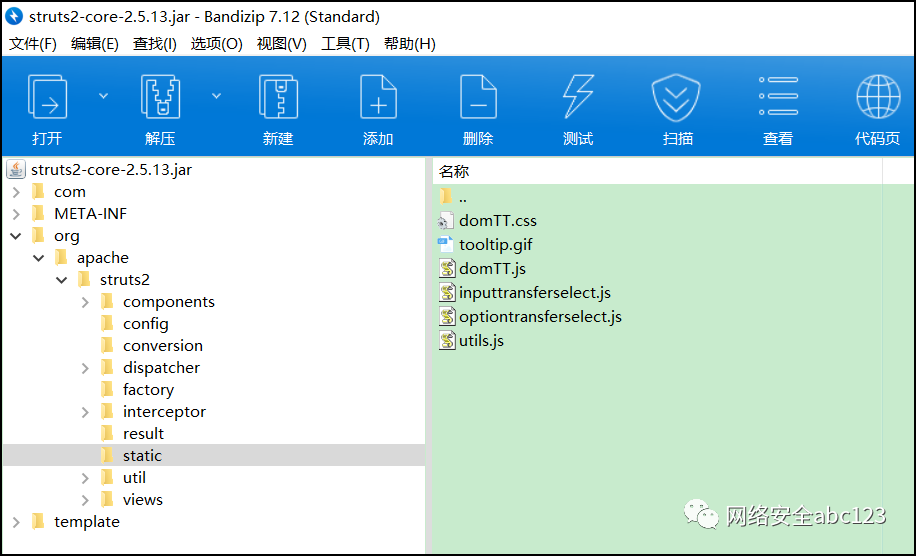Expand the template folder chevron
Viewport: 916px width, 556px height.
[16, 522]
